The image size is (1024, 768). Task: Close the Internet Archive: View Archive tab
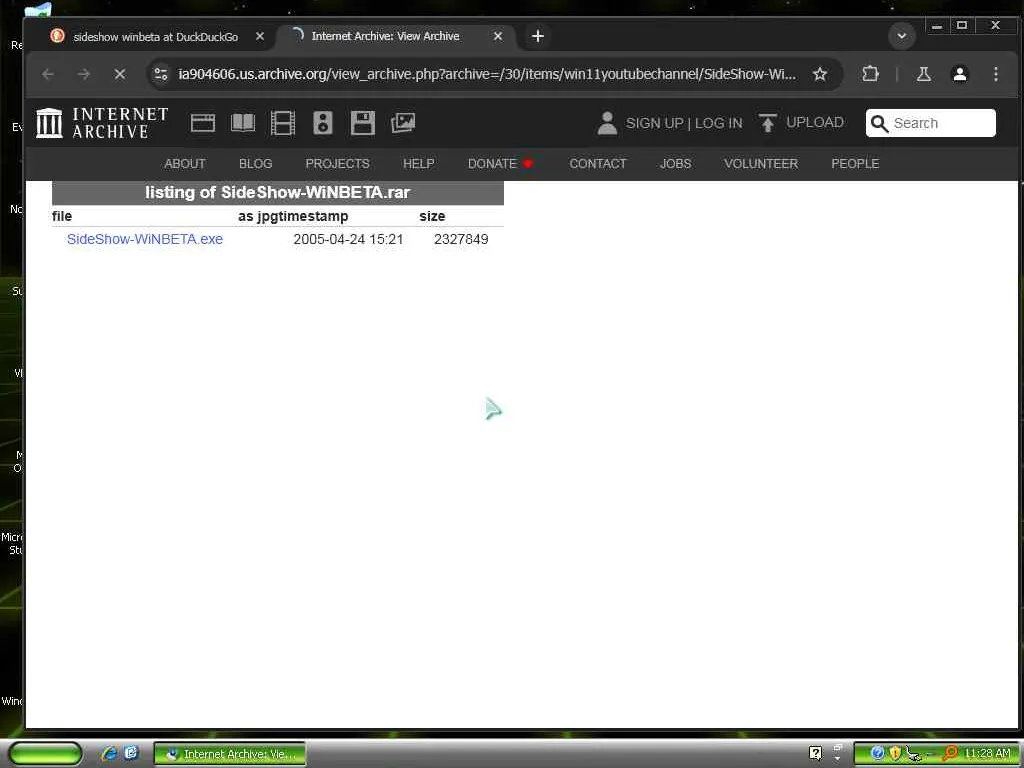pos(498,36)
